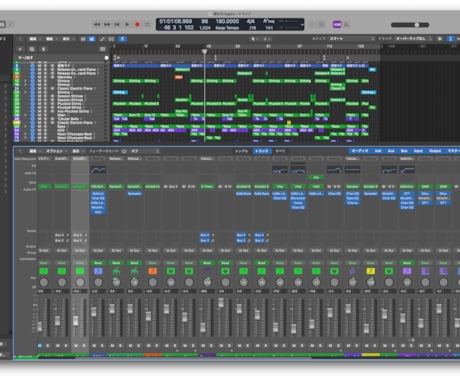Toggle the Input channel filter button
Viewport: 460px width, 380px height.
[x=418, y=151]
